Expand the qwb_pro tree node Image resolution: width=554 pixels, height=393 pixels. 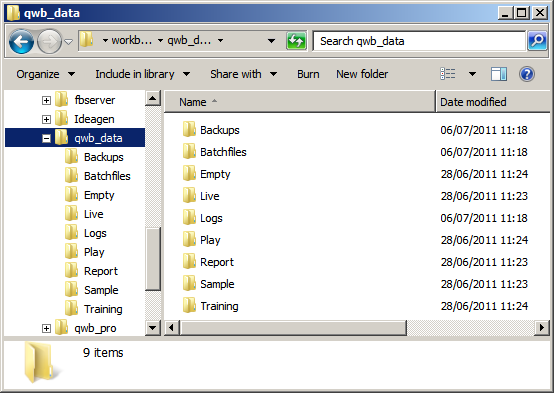[x=46, y=329]
